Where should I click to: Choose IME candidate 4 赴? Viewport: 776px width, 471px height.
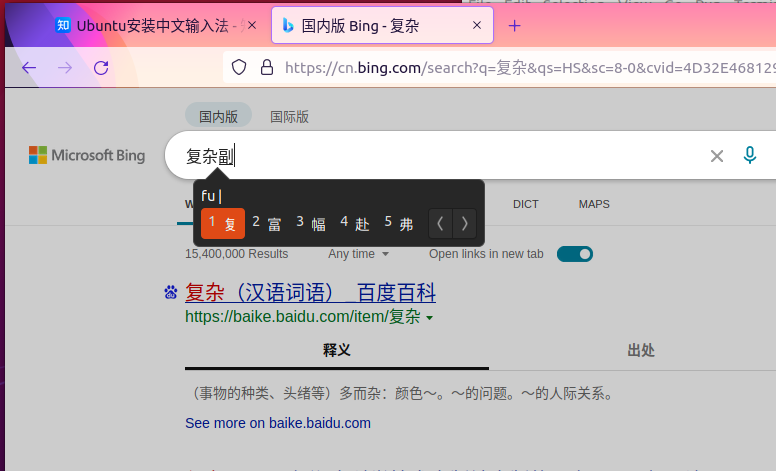(x=355, y=224)
